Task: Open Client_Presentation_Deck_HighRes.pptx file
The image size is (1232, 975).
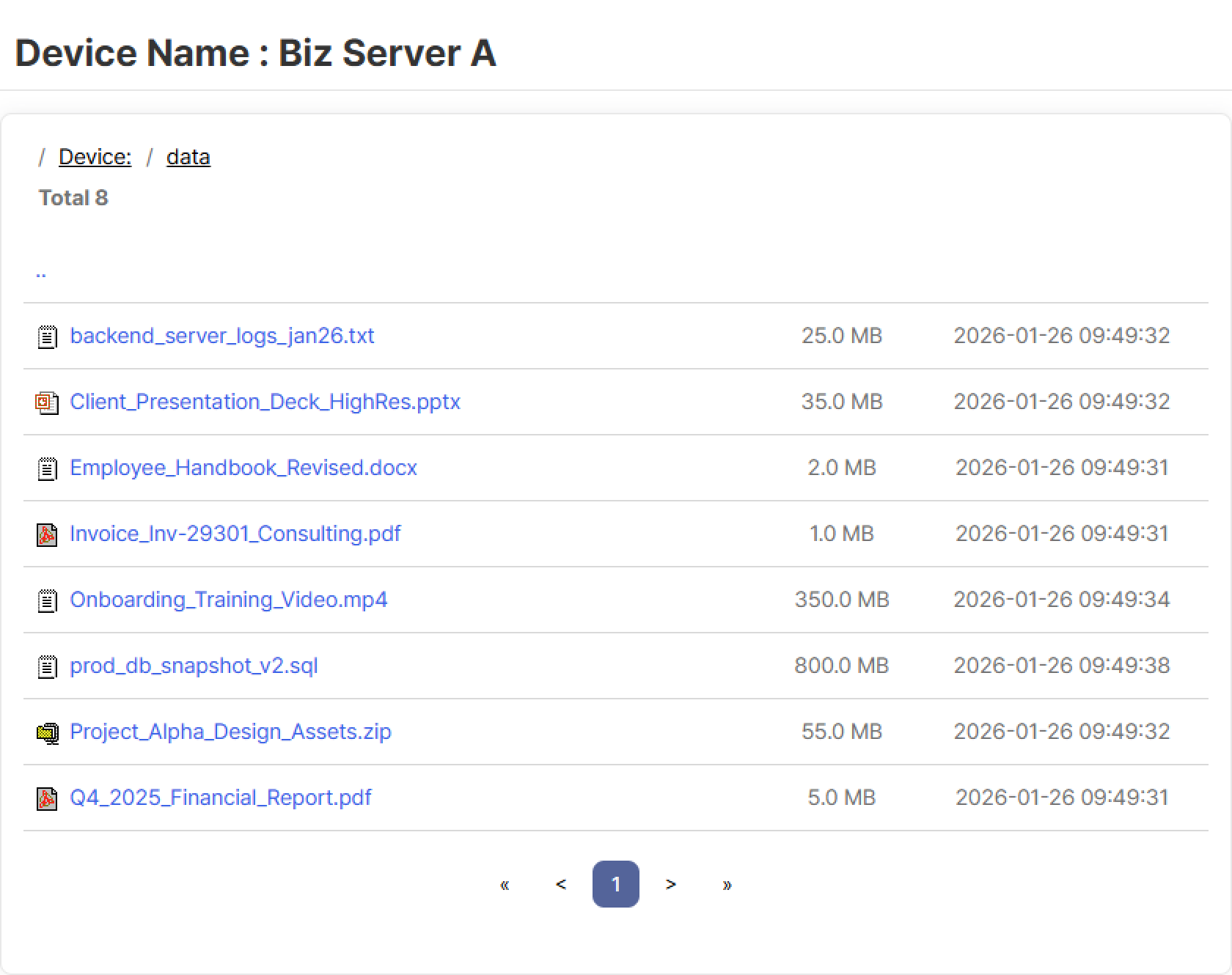Action: (265, 402)
